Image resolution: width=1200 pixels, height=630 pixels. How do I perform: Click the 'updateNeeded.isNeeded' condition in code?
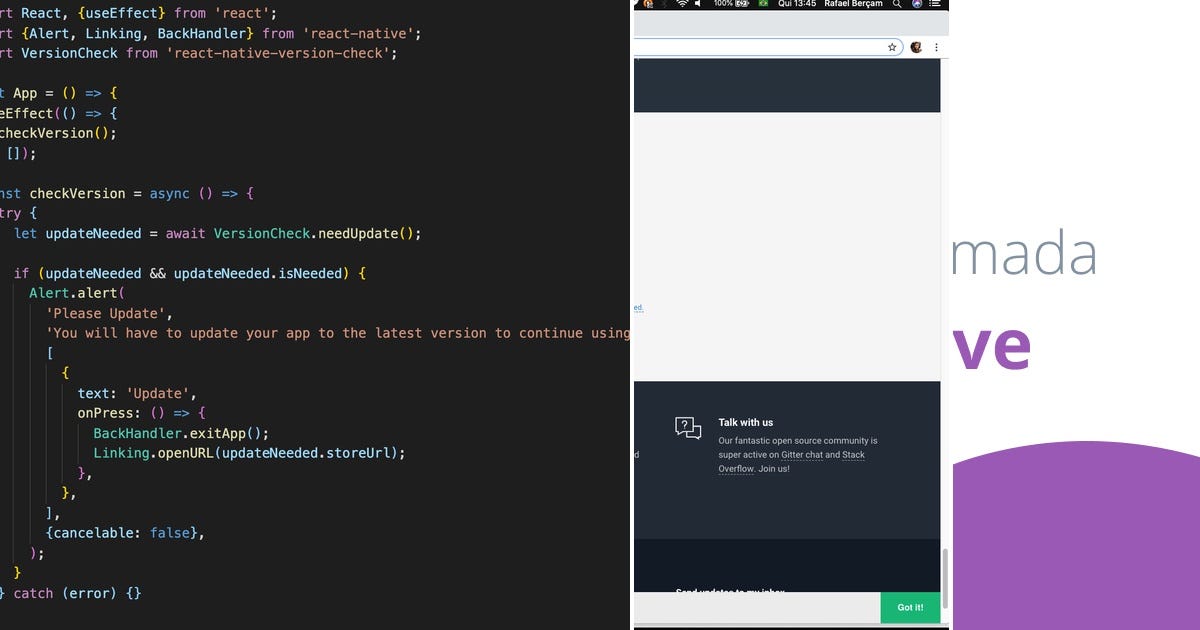point(258,273)
